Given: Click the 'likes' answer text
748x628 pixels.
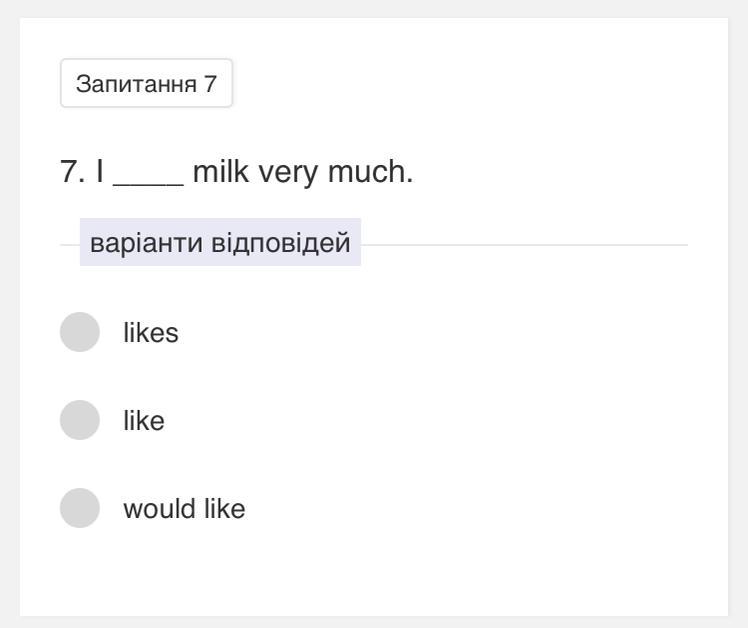Looking at the screenshot, I should [151, 333].
